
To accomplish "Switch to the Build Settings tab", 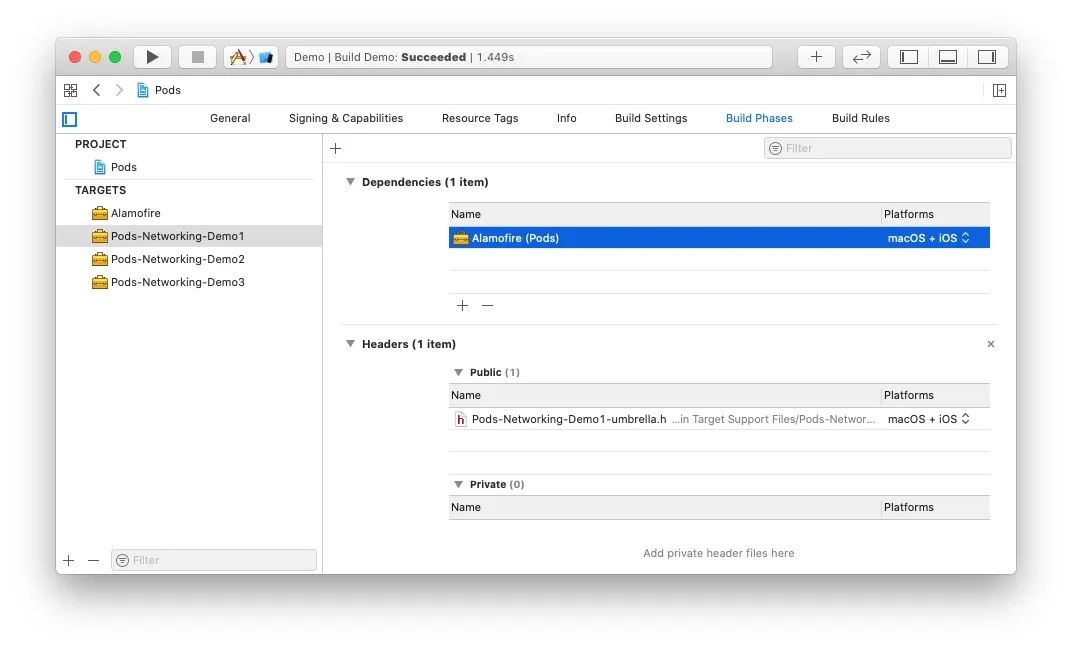I will [x=651, y=118].
